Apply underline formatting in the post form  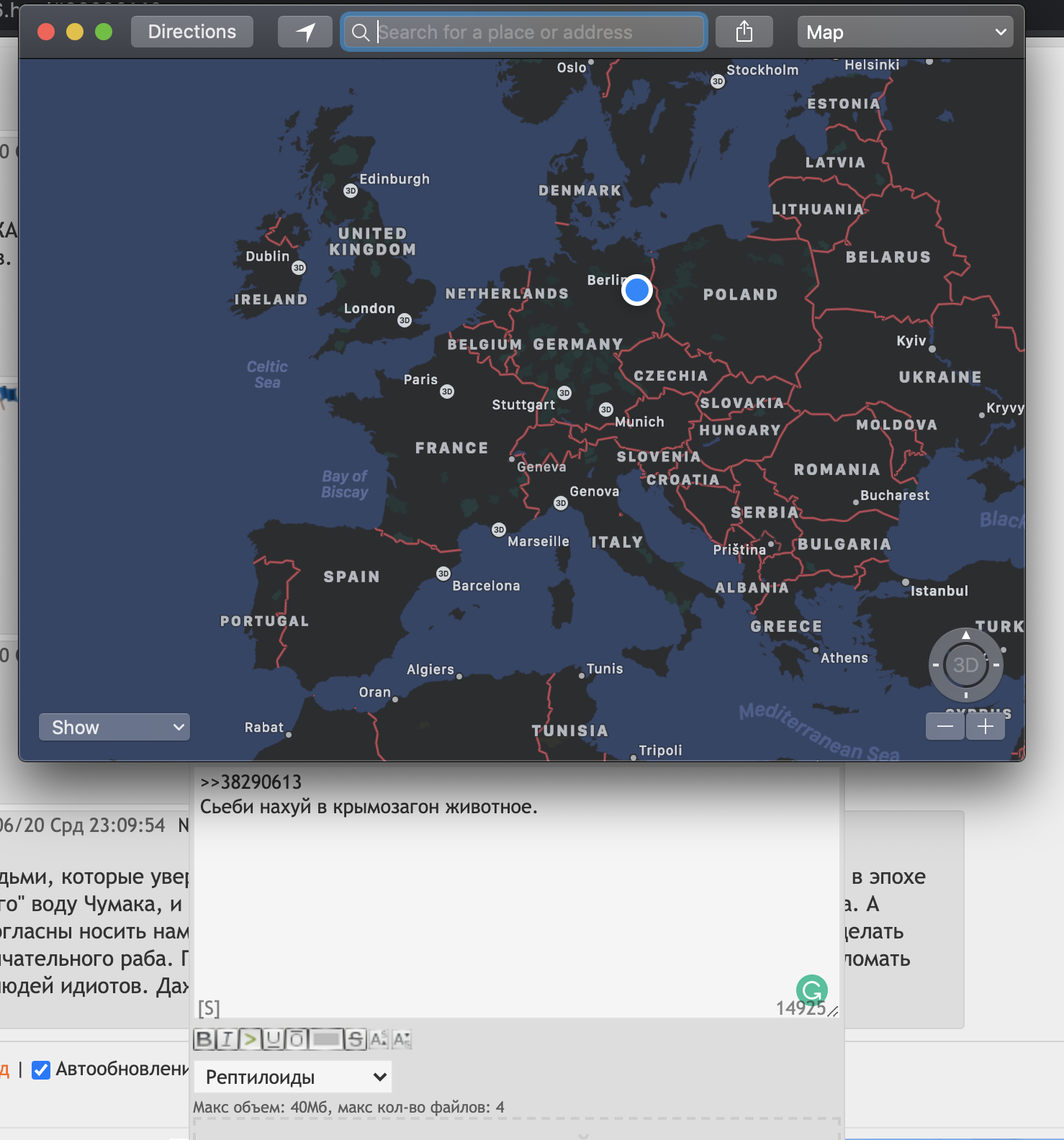click(x=273, y=1039)
